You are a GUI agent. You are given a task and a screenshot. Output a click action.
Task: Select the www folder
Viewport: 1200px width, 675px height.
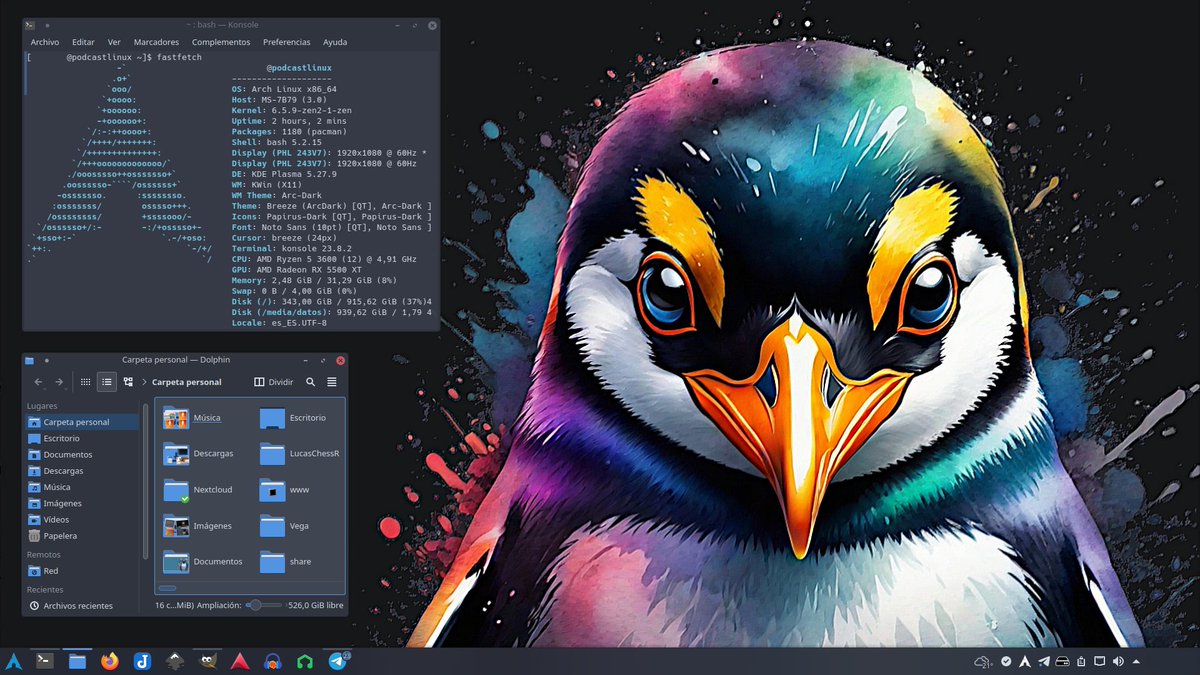coord(285,490)
